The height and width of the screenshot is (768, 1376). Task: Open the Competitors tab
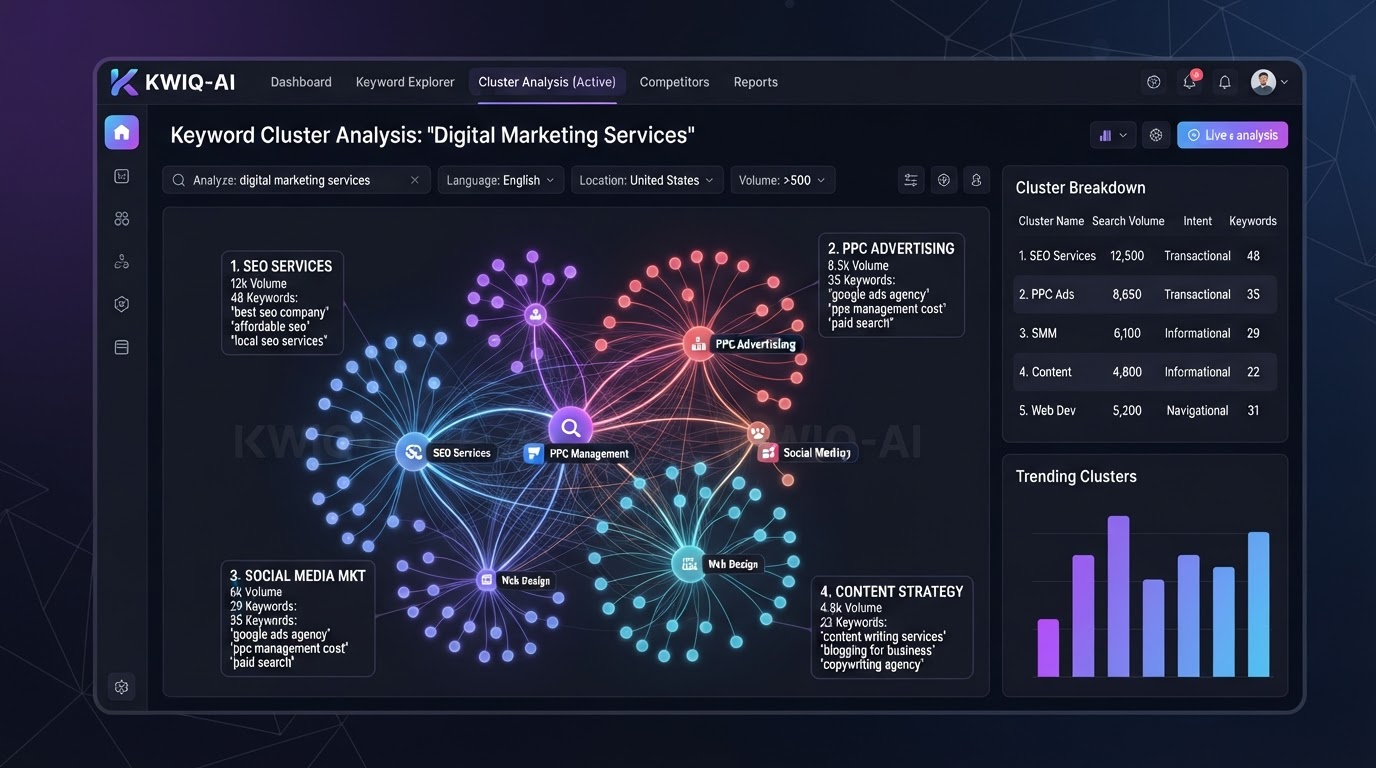point(675,82)
